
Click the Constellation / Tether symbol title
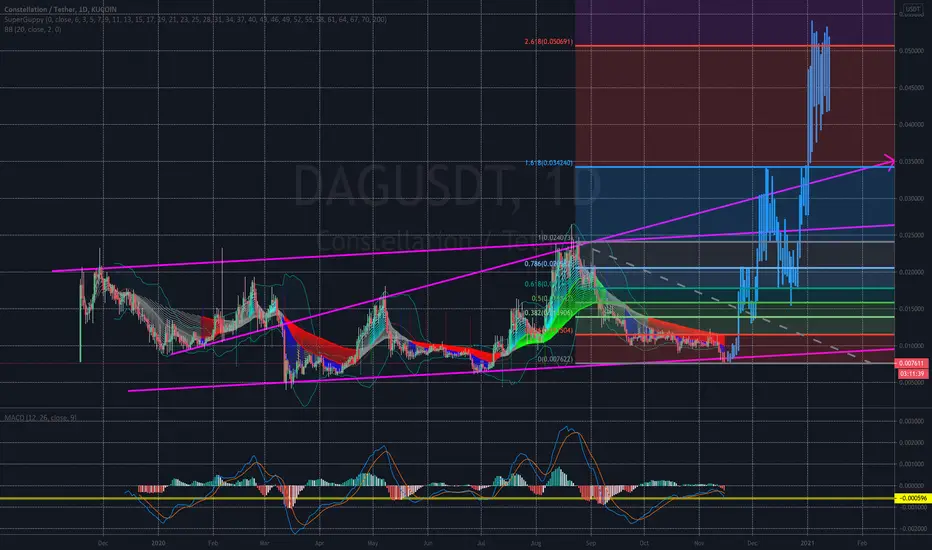click(x=61, y=9)
